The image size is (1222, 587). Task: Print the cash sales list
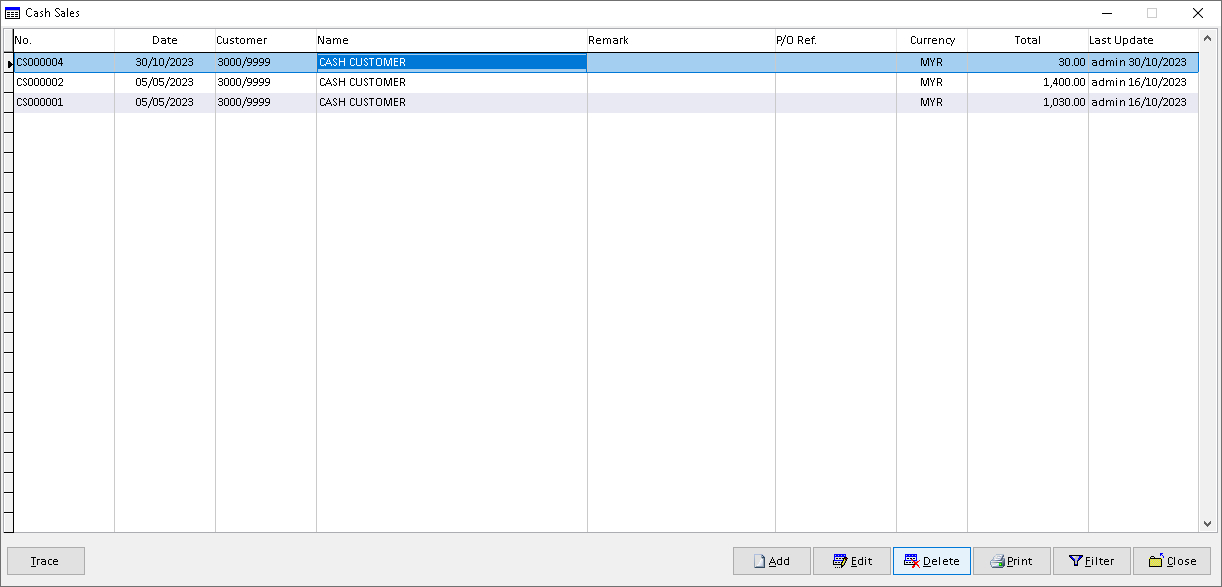[x=1011, y=561]
